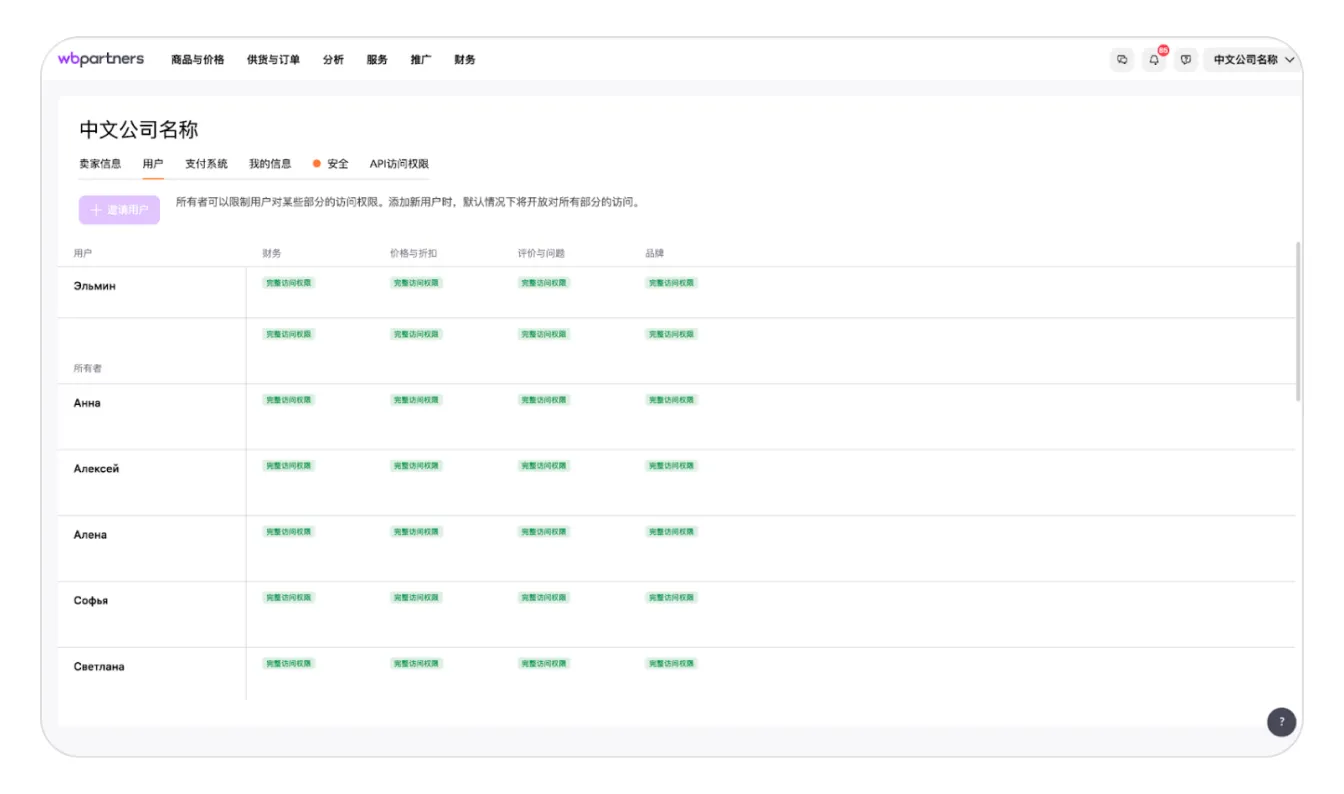The image size is (1344, 794).
Task: Open the round help button at bottom right
Action: coord(1281,722)
